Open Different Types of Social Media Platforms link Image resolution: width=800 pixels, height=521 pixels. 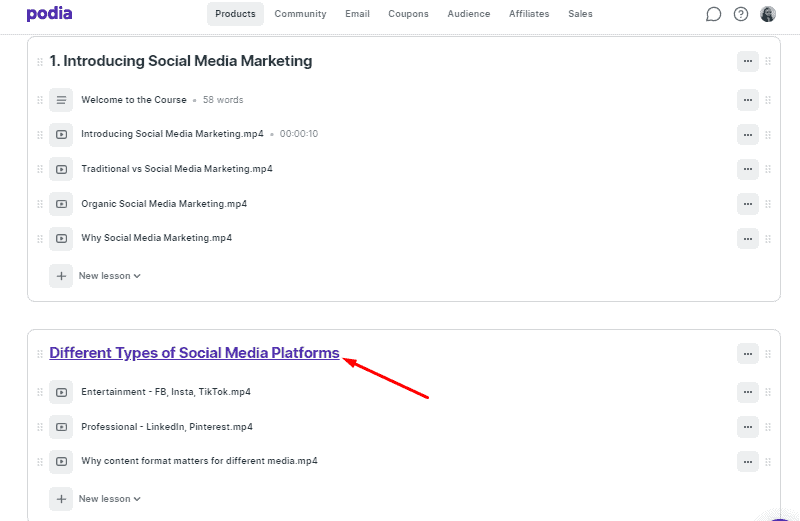[194, 353]
